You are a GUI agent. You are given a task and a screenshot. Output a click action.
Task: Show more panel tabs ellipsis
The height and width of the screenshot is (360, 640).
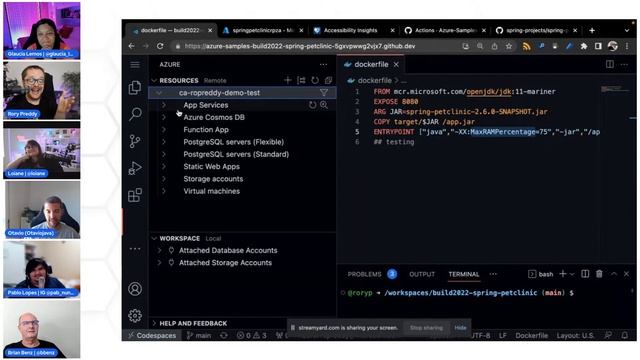tap(493, 274)
